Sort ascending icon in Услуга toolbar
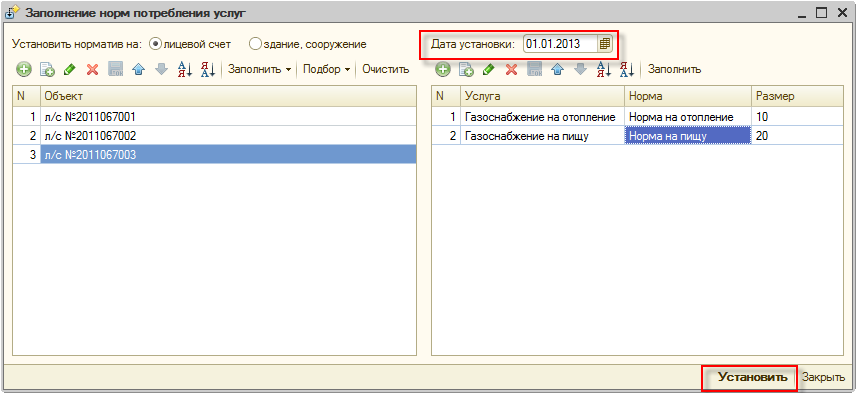This screenshot has height=393, width=856. pos(603,69)
